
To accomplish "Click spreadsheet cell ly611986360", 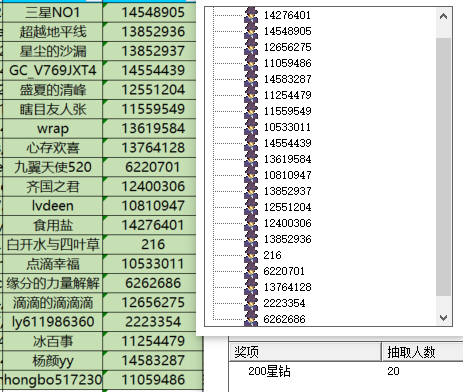I will click(52, 322).
